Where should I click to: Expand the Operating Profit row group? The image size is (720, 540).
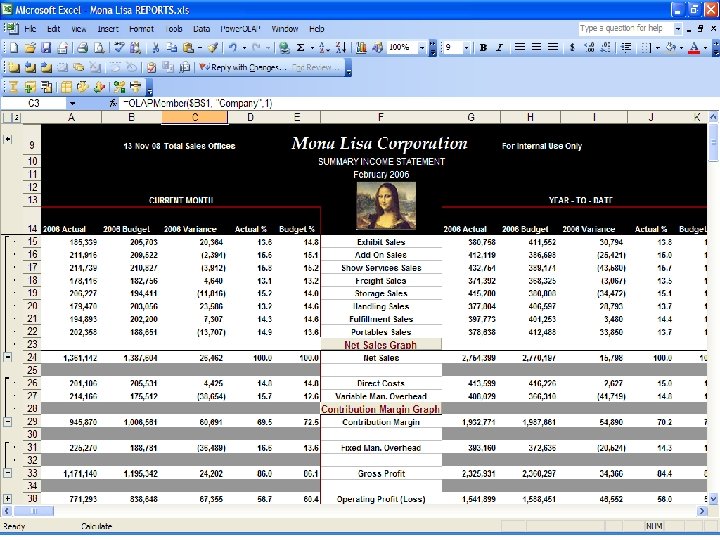coord(8,499)
